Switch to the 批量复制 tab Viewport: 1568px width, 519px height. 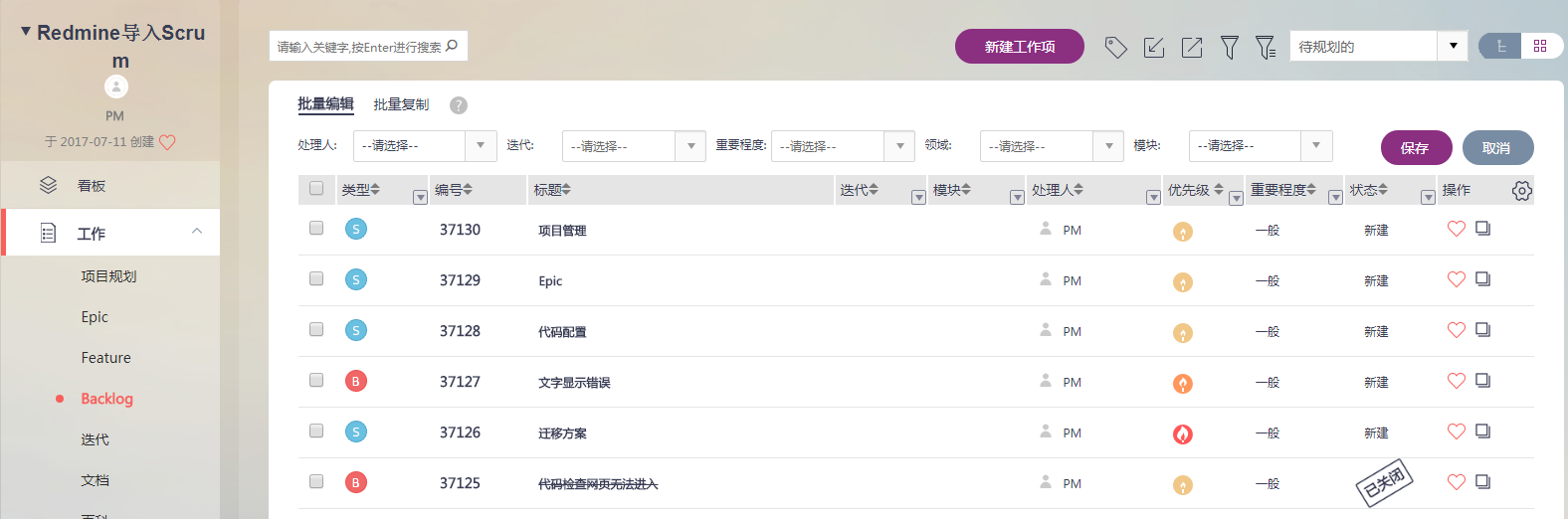pyautogui.click(x=401, y=104)
